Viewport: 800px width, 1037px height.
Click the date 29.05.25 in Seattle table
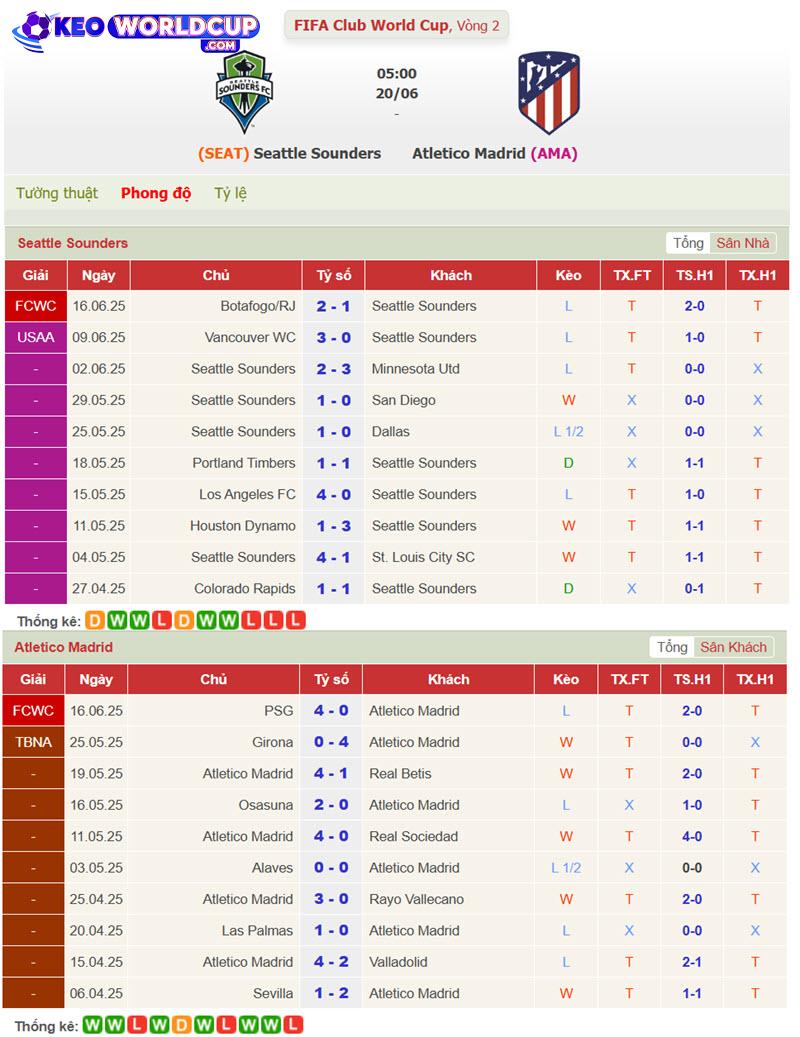tap(99, 400)
